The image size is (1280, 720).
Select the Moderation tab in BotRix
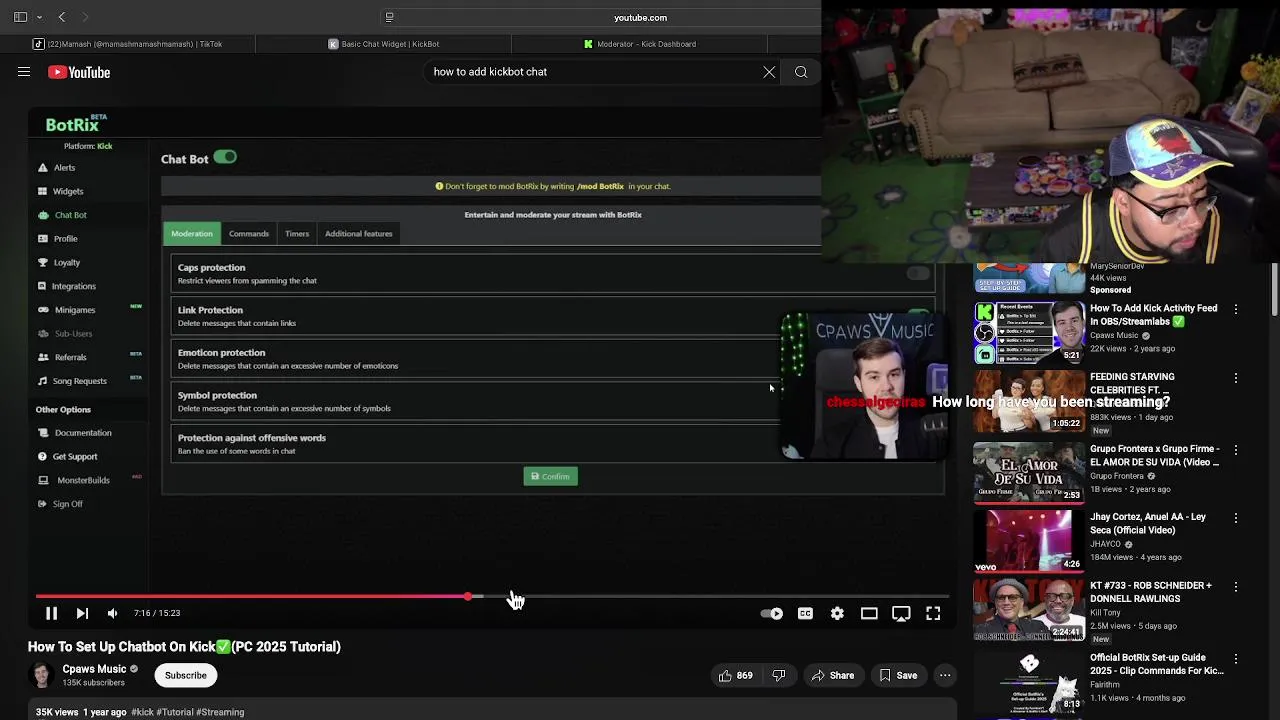pos(192,233)
